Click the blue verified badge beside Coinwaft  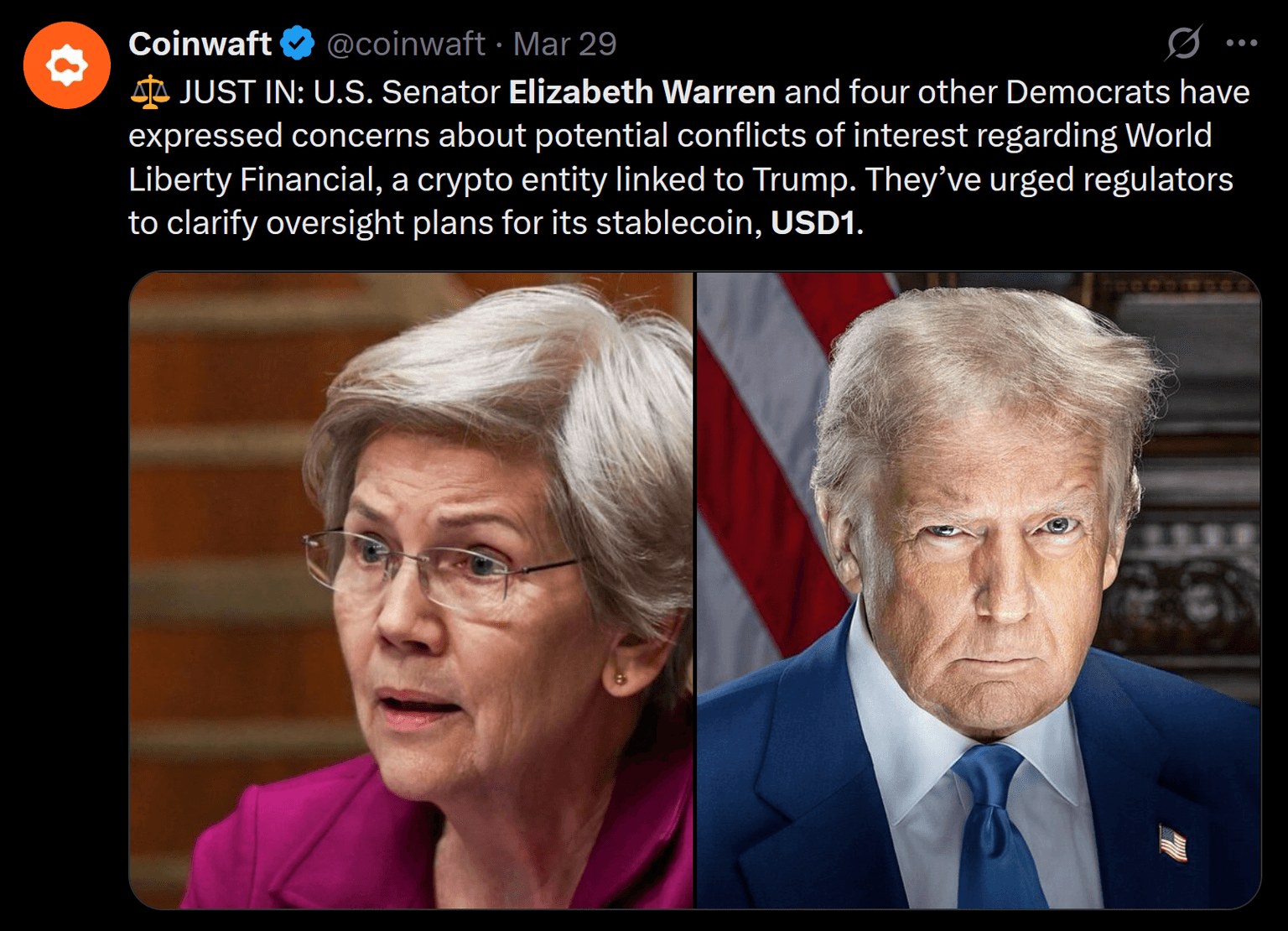pyautogui.click(x=297, y=44)
